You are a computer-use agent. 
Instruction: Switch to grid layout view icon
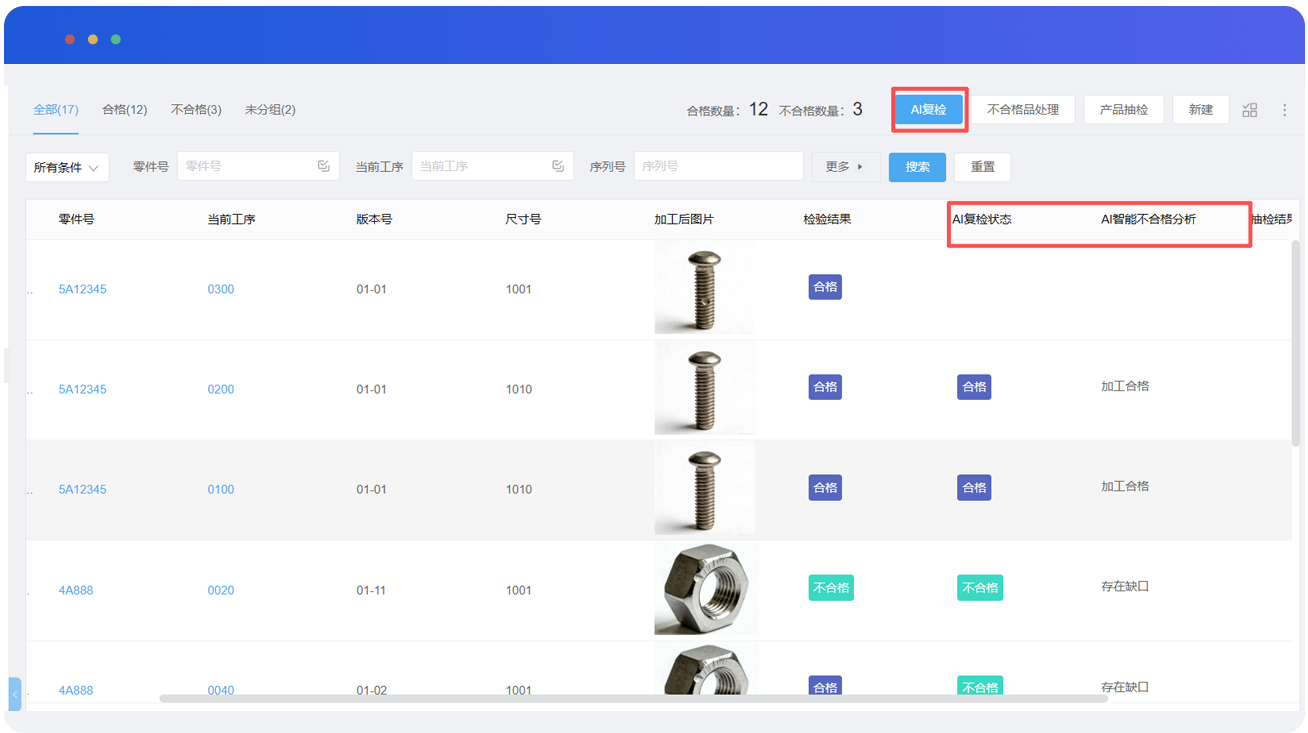coord(1250,110)
